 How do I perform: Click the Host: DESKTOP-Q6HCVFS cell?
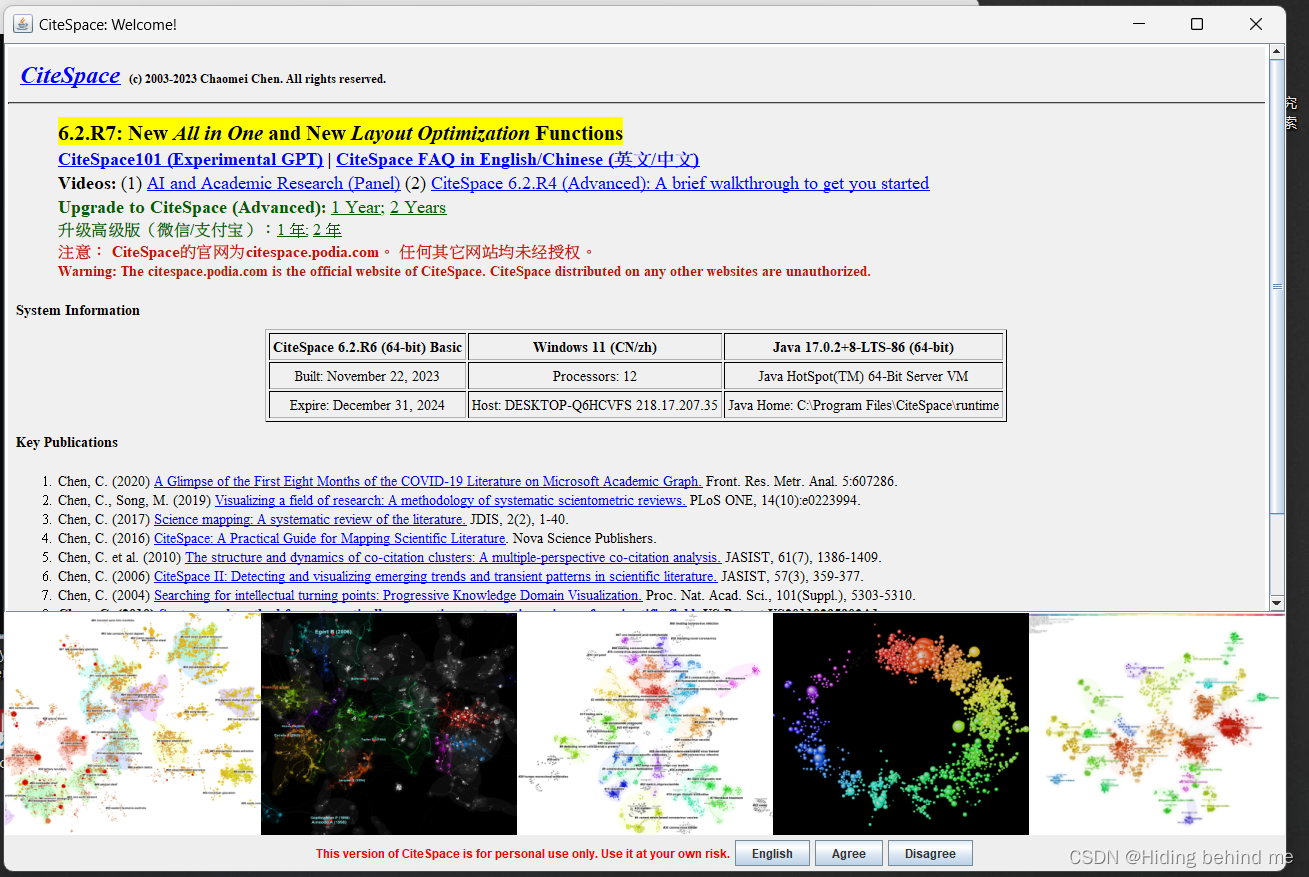click(x=595, y=405)
